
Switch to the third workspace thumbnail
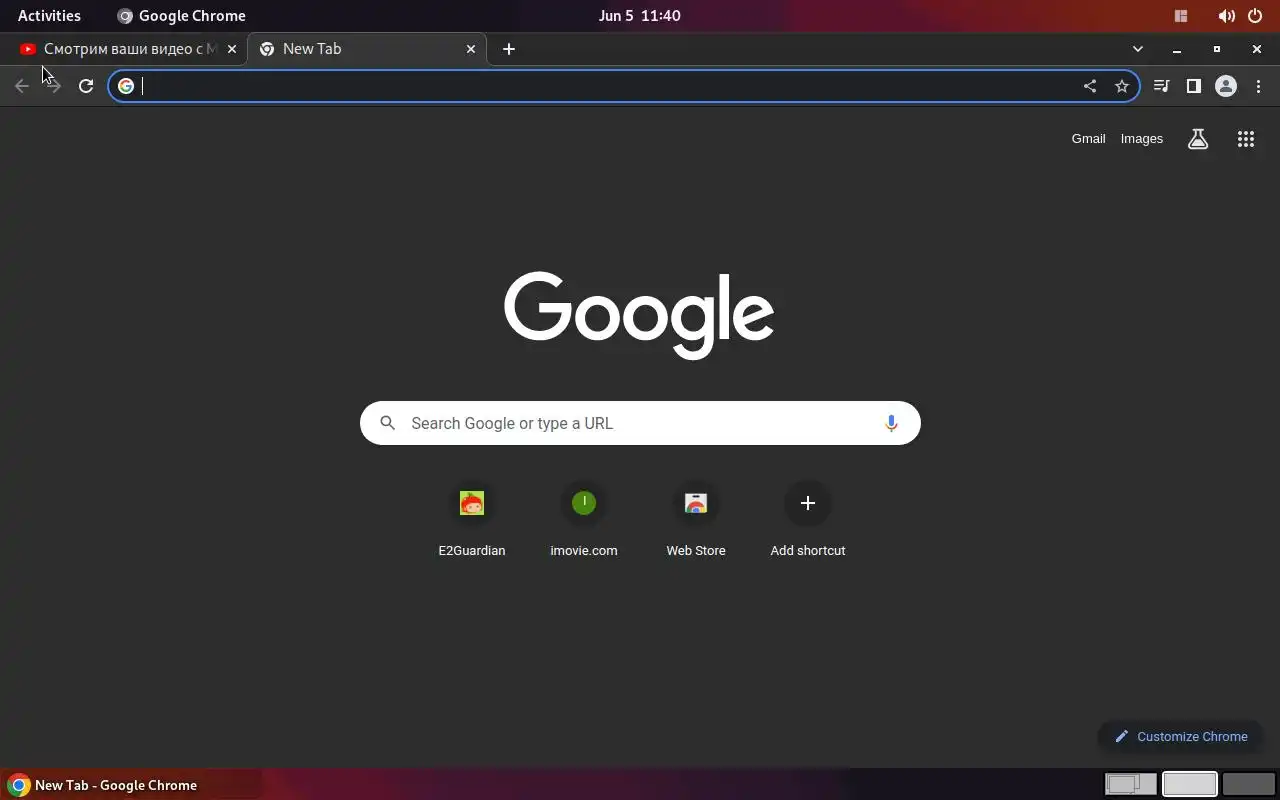click(1248, 784)
